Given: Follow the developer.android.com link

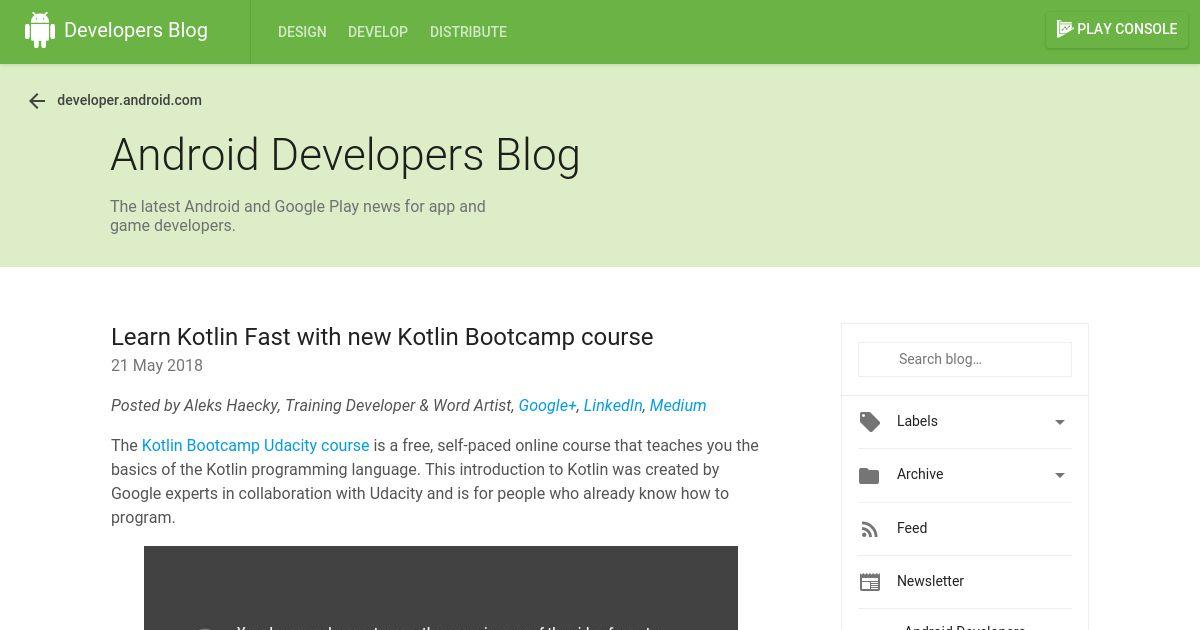Looking at the screenshot, I should click(x=129, y=100).
